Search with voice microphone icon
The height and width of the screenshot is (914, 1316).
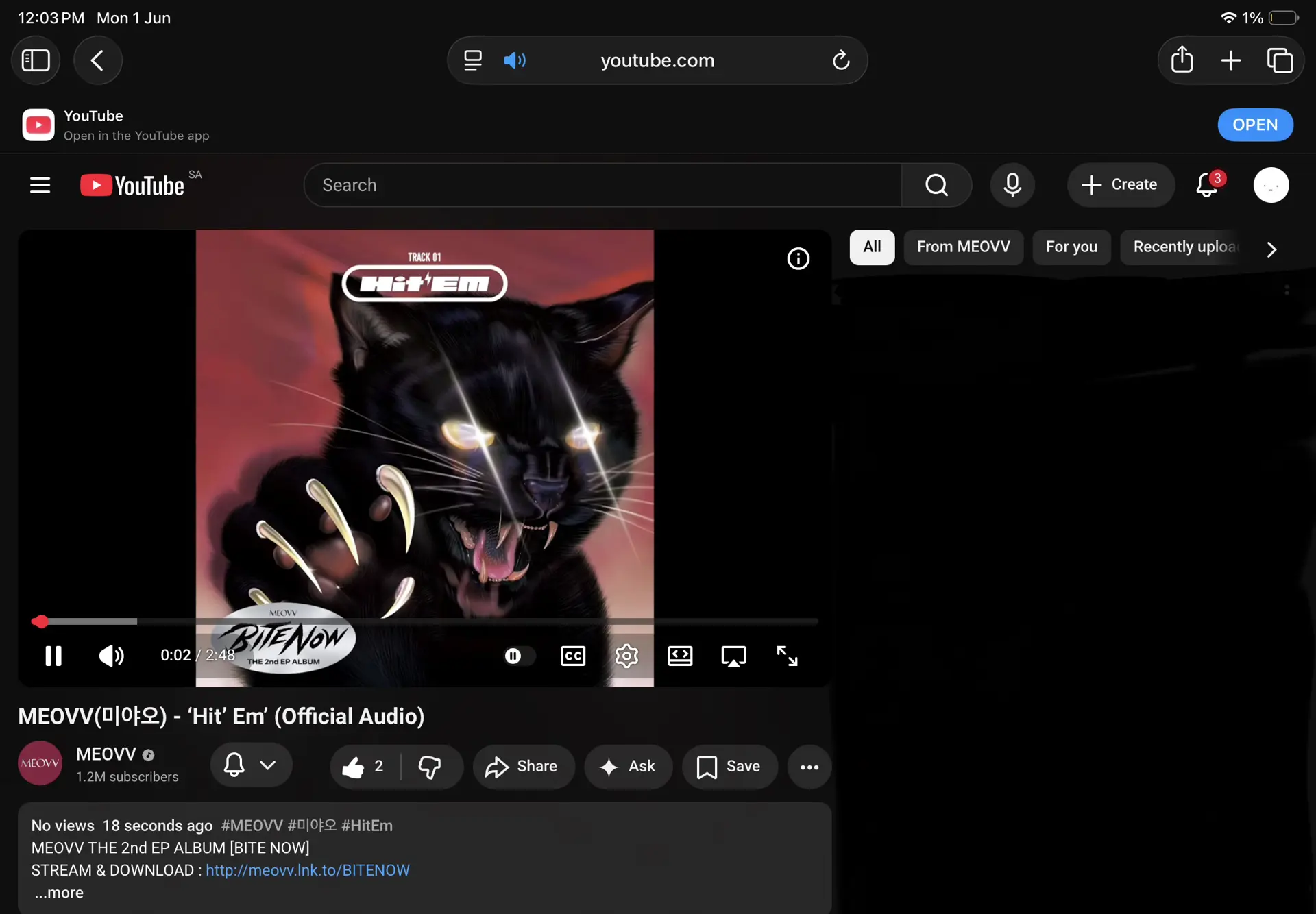click(1012, 185)
